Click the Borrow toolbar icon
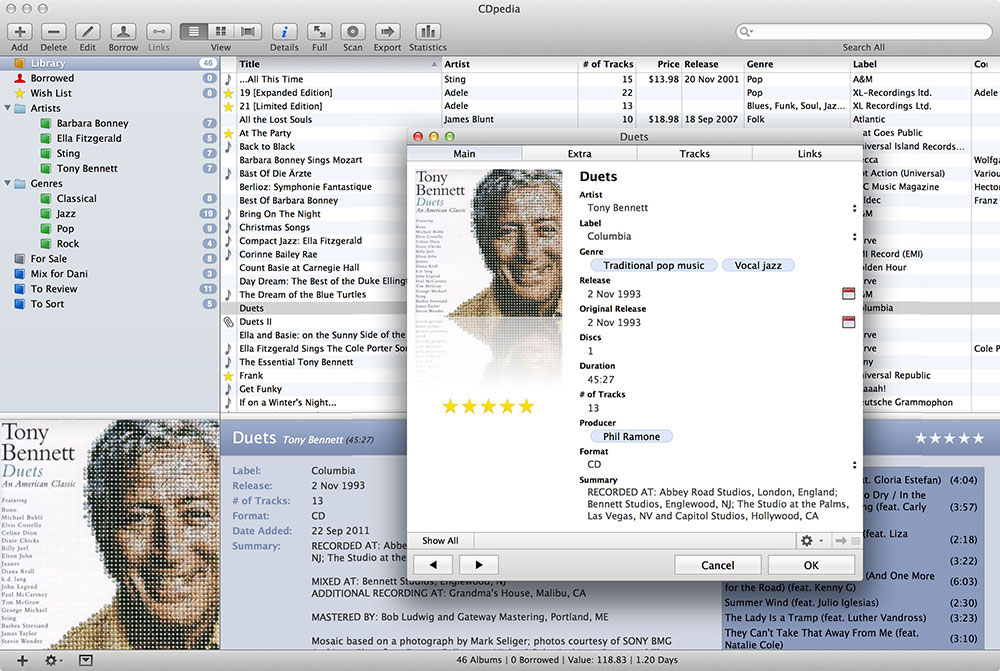 [x=123, y=32]
